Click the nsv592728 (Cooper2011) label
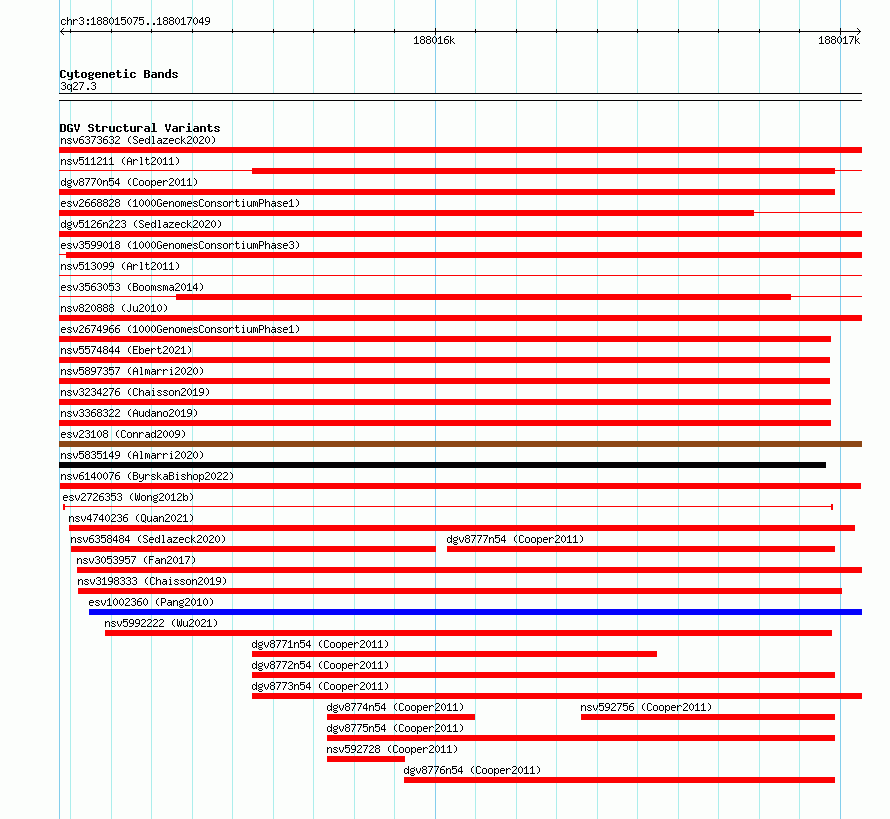 coord(392,749)
